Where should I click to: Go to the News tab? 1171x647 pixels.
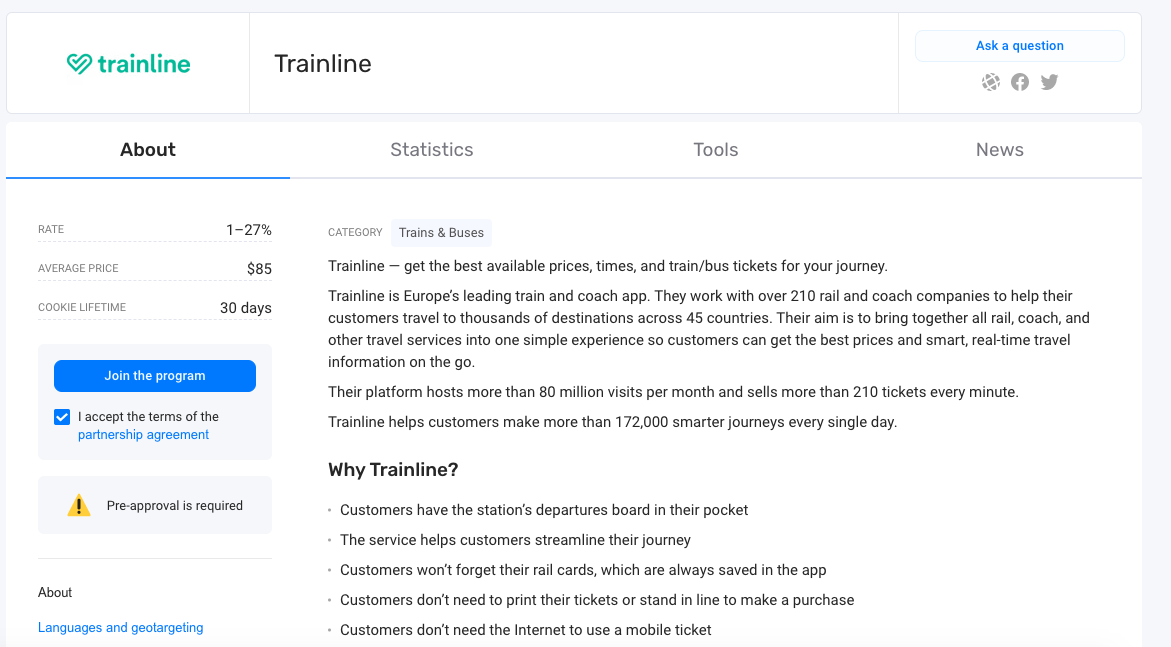999,150
